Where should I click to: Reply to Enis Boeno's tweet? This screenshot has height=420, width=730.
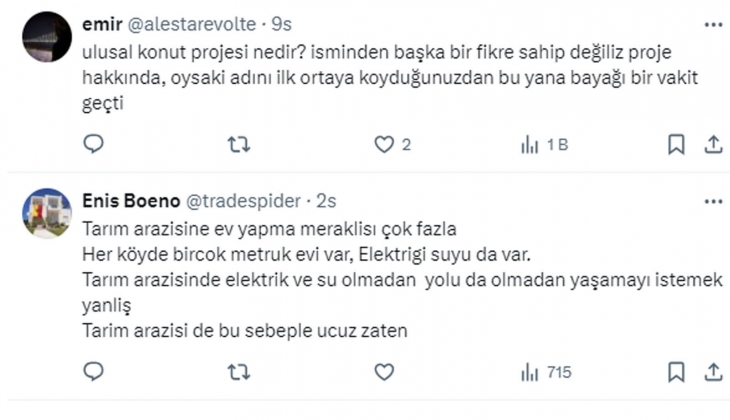coord(93,372)
